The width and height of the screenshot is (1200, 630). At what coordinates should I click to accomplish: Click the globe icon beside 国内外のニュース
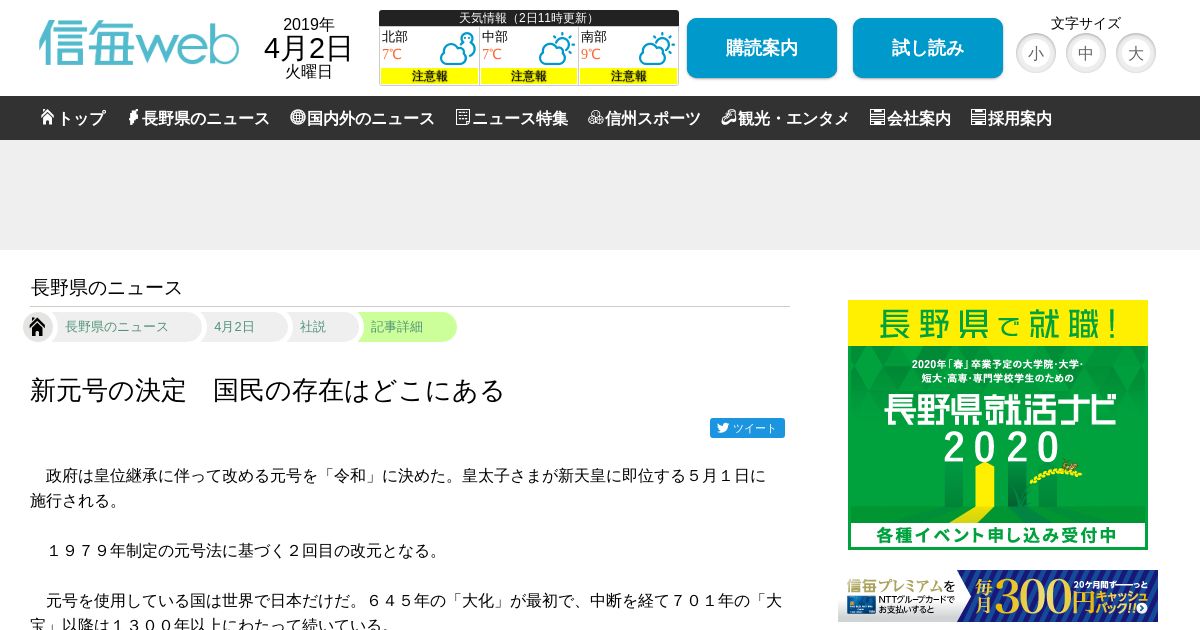coord(297,117)
